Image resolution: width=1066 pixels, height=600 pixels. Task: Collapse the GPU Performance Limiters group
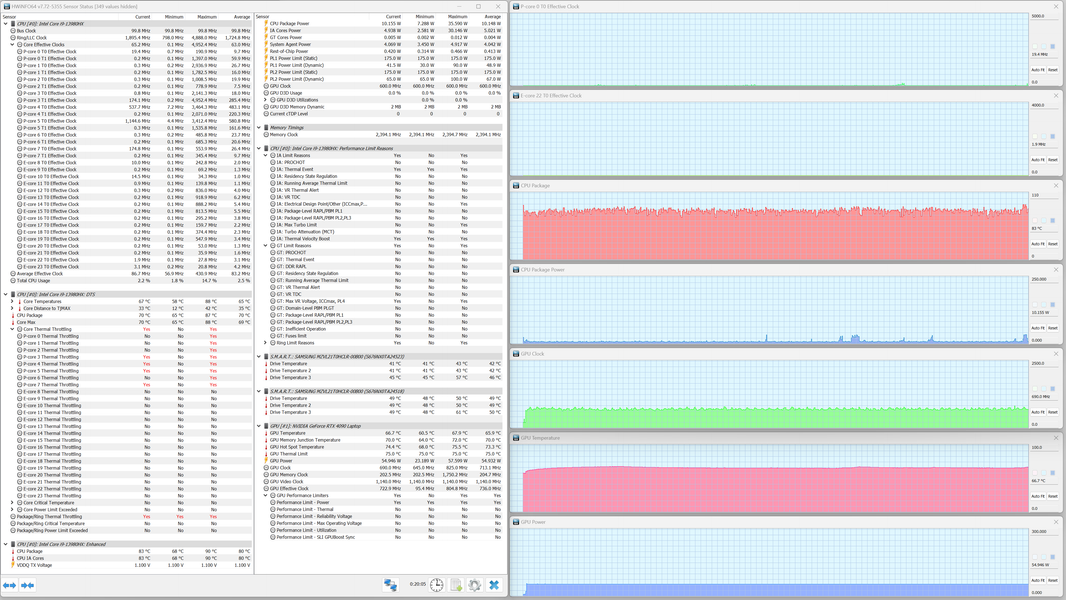click(265, 495)
